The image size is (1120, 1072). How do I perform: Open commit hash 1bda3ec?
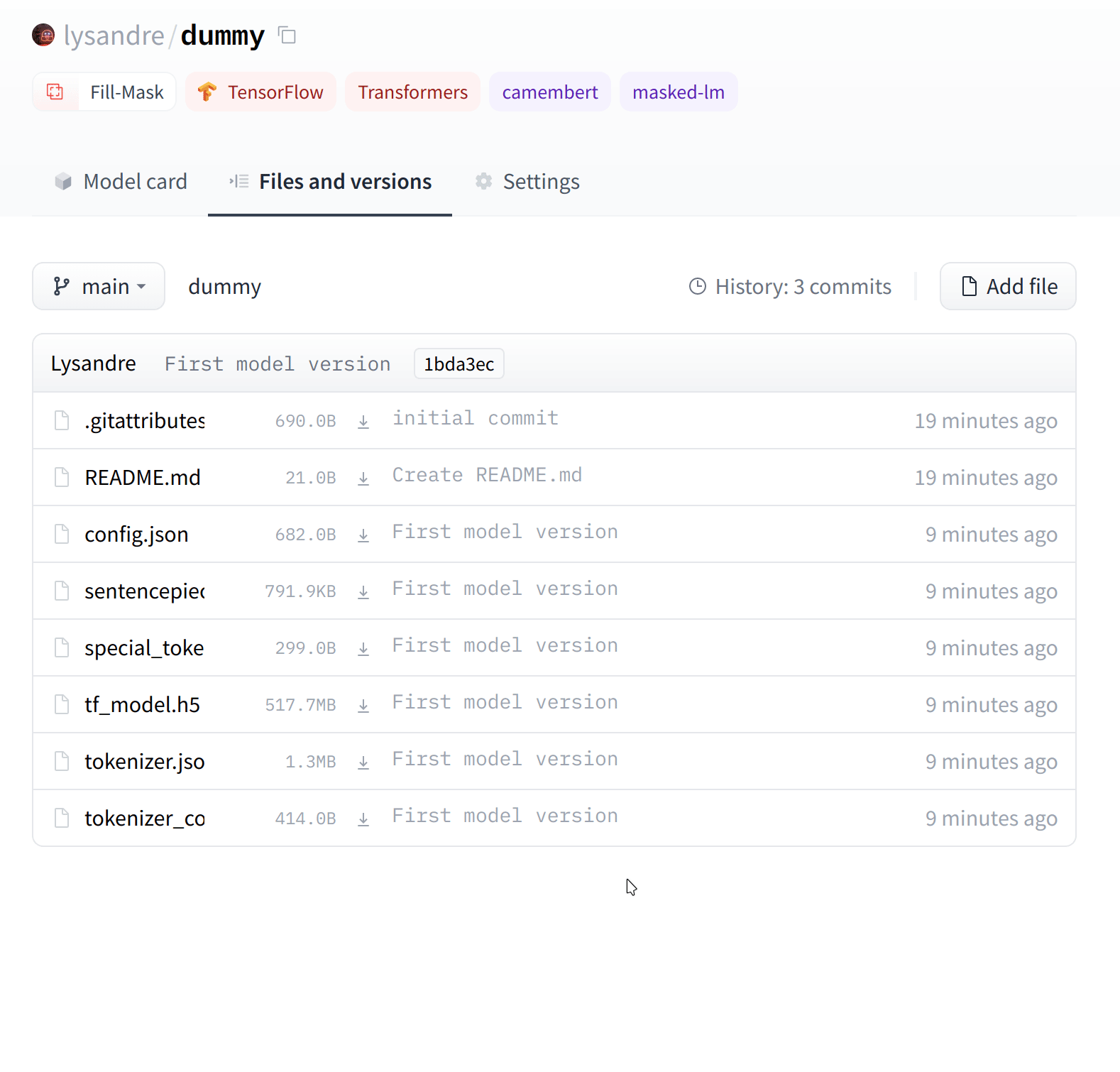(459, 363)
